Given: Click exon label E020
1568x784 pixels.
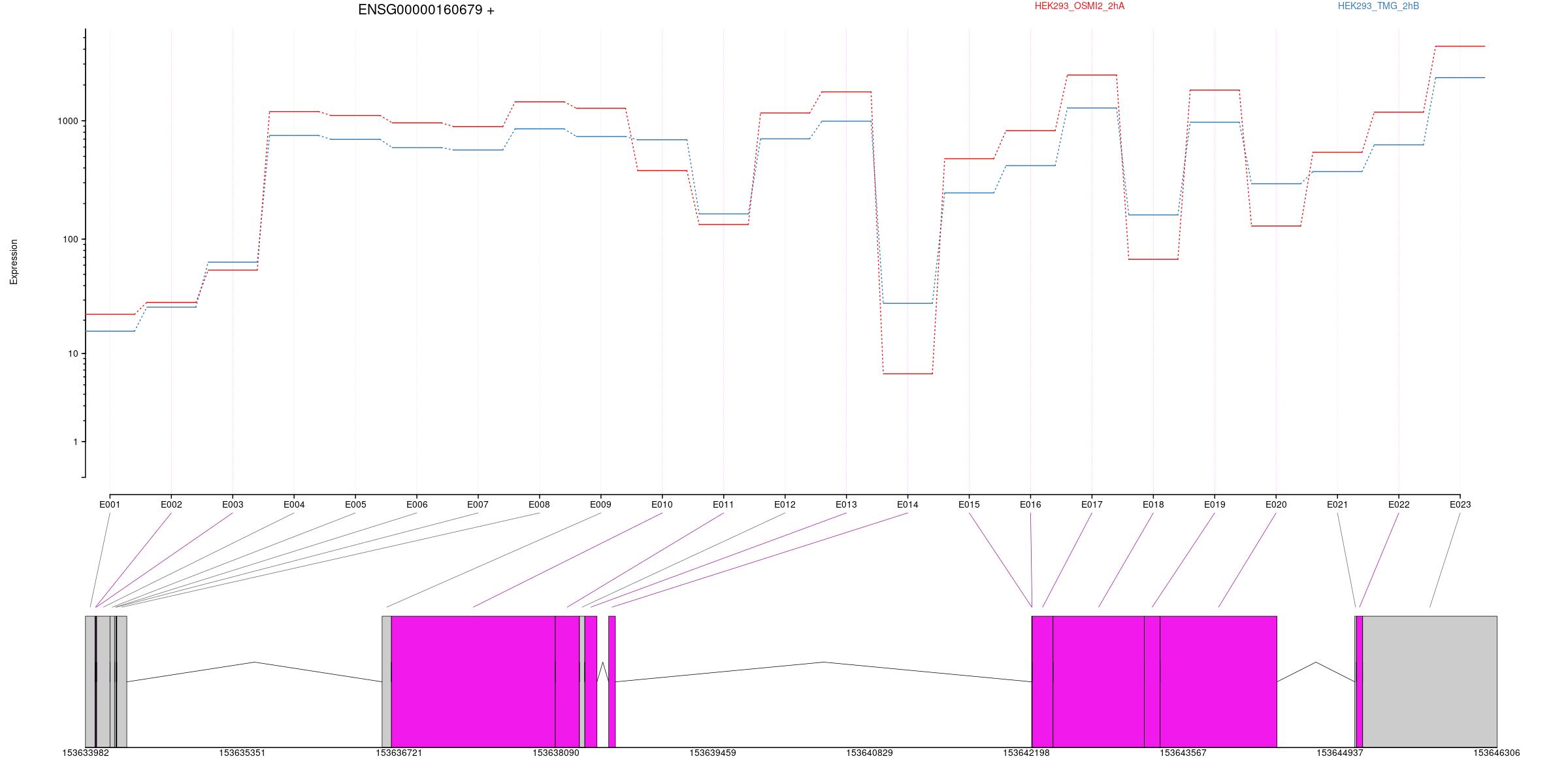Looking at the screenshot, I should click(1276, 504).
